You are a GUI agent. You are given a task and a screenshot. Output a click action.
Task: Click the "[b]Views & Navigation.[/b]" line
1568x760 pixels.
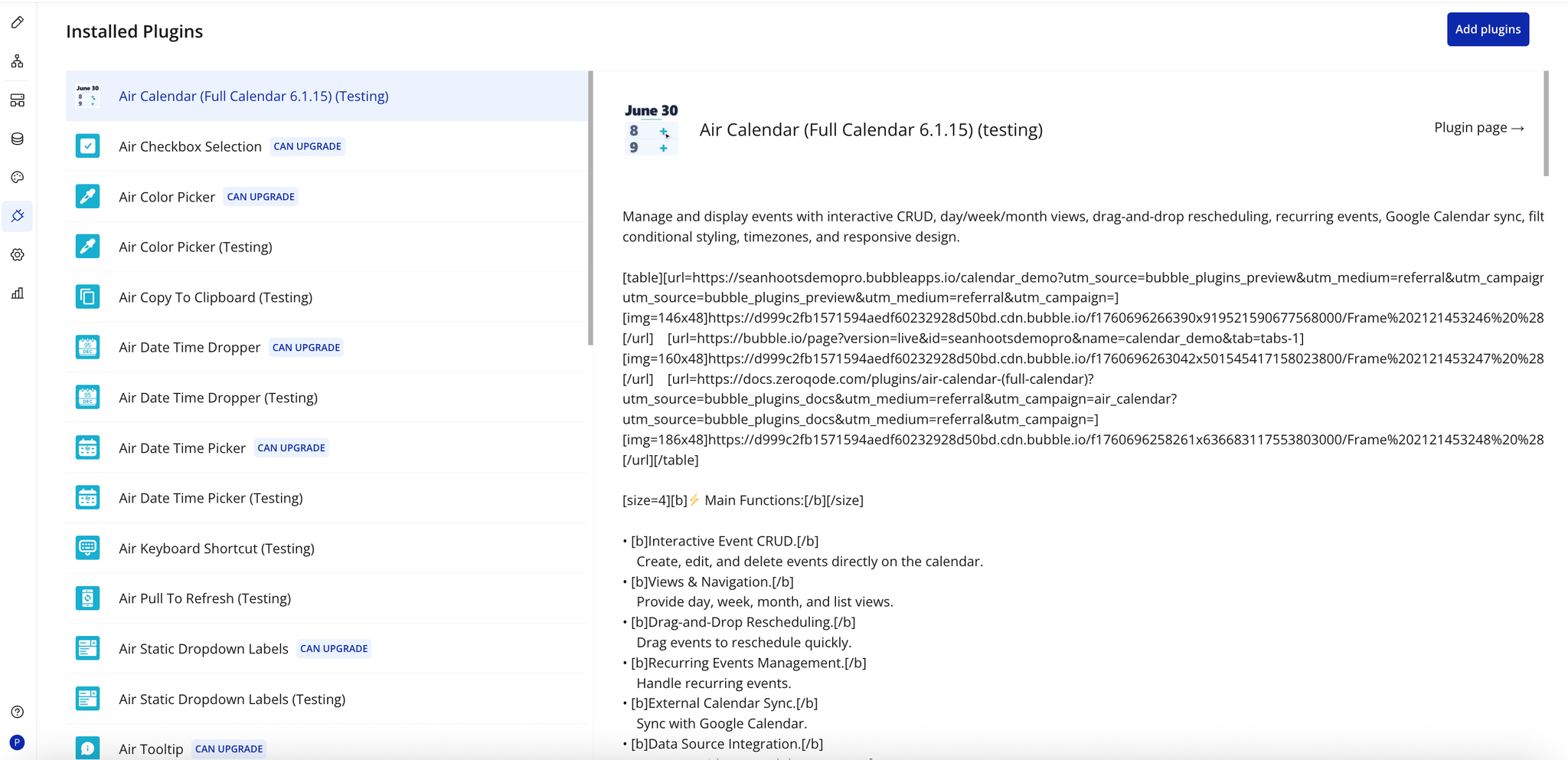(x=712, y=581)
